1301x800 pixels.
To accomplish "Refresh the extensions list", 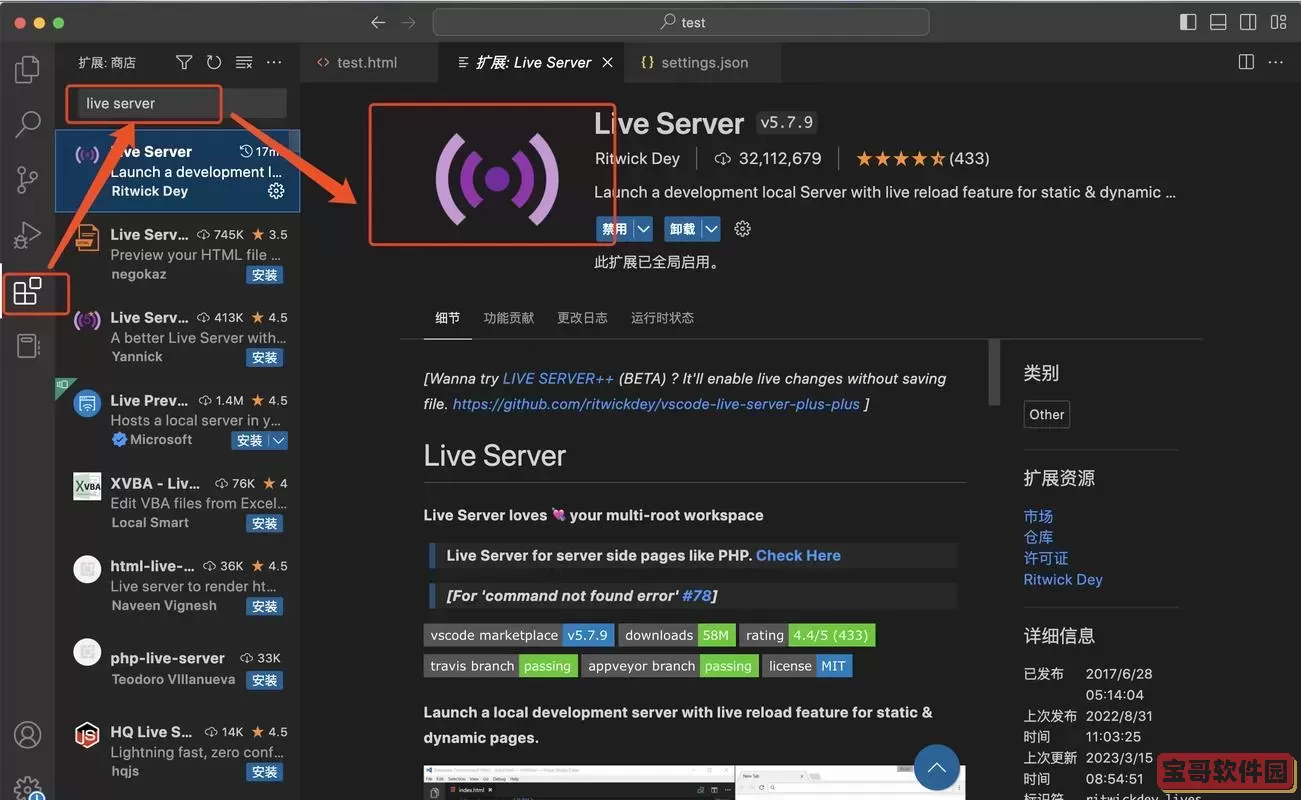I will tap(214, 62).
